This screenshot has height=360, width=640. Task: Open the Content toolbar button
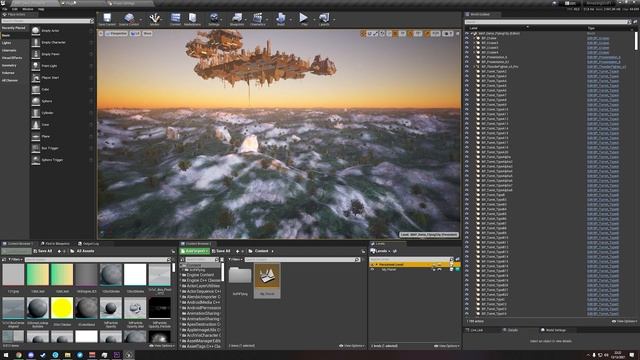(x=175, y=18)
